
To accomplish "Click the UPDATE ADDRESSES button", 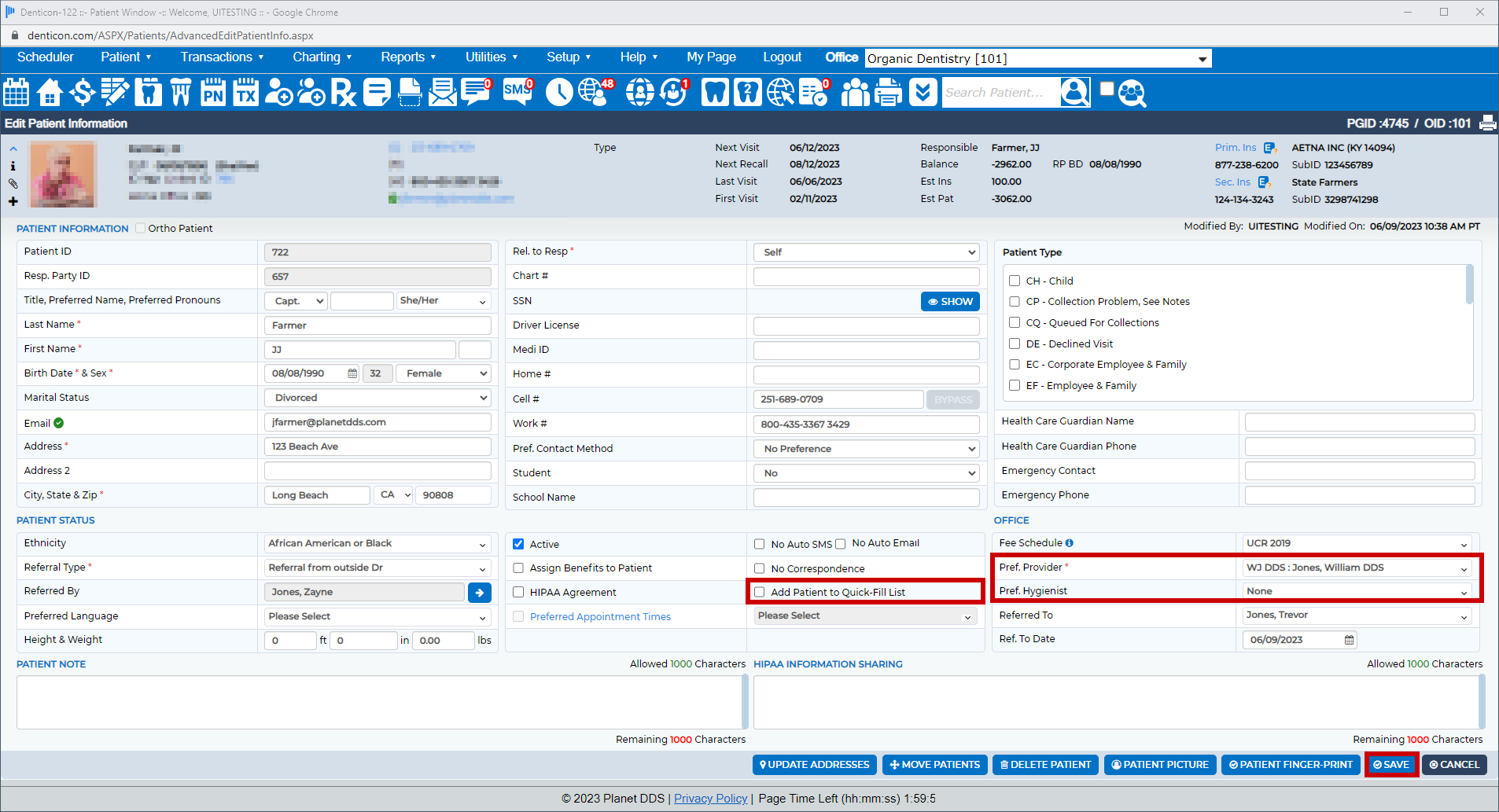I will coord(814,765).
